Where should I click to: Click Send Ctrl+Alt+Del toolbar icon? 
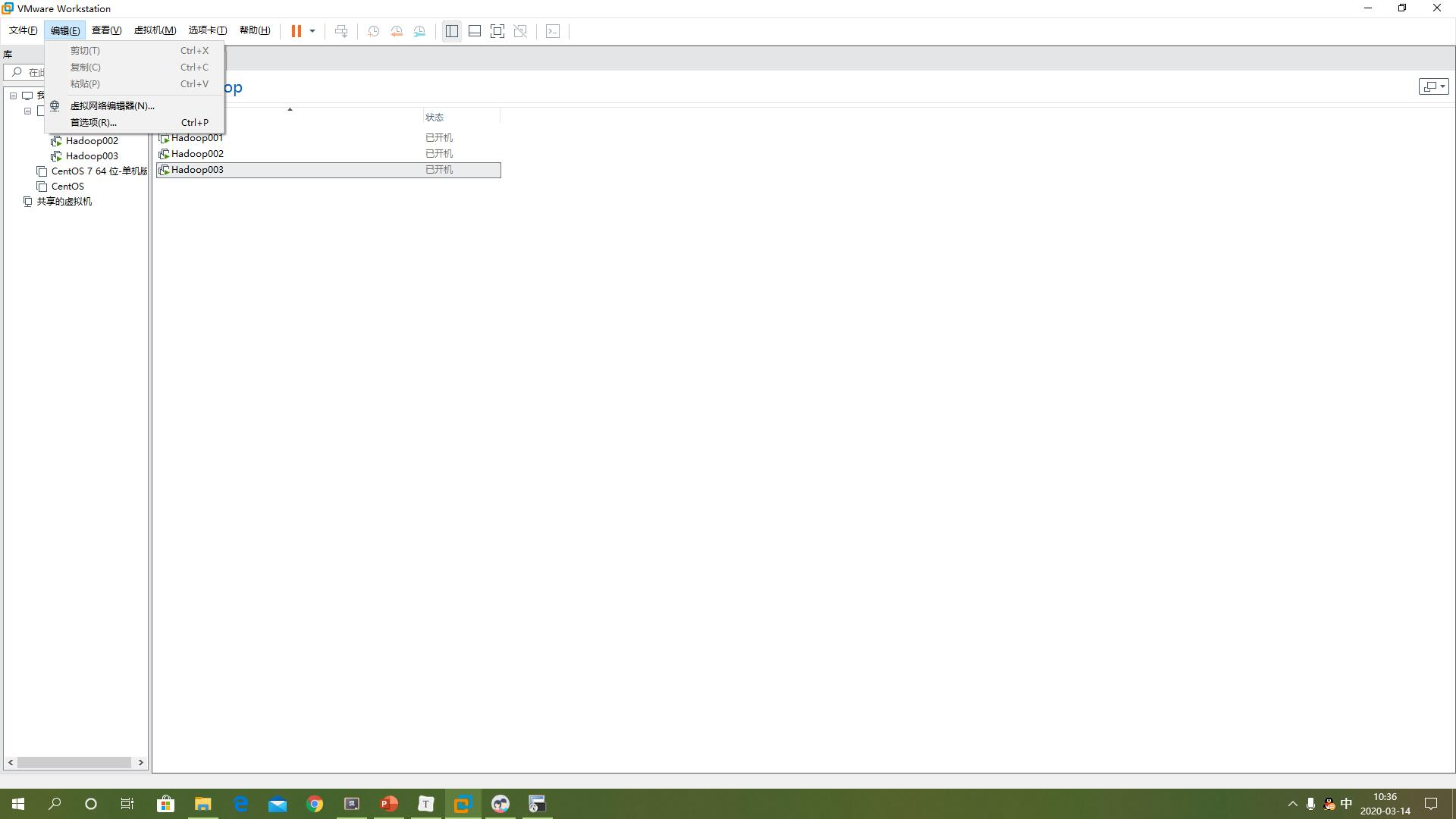coord(341,31)
